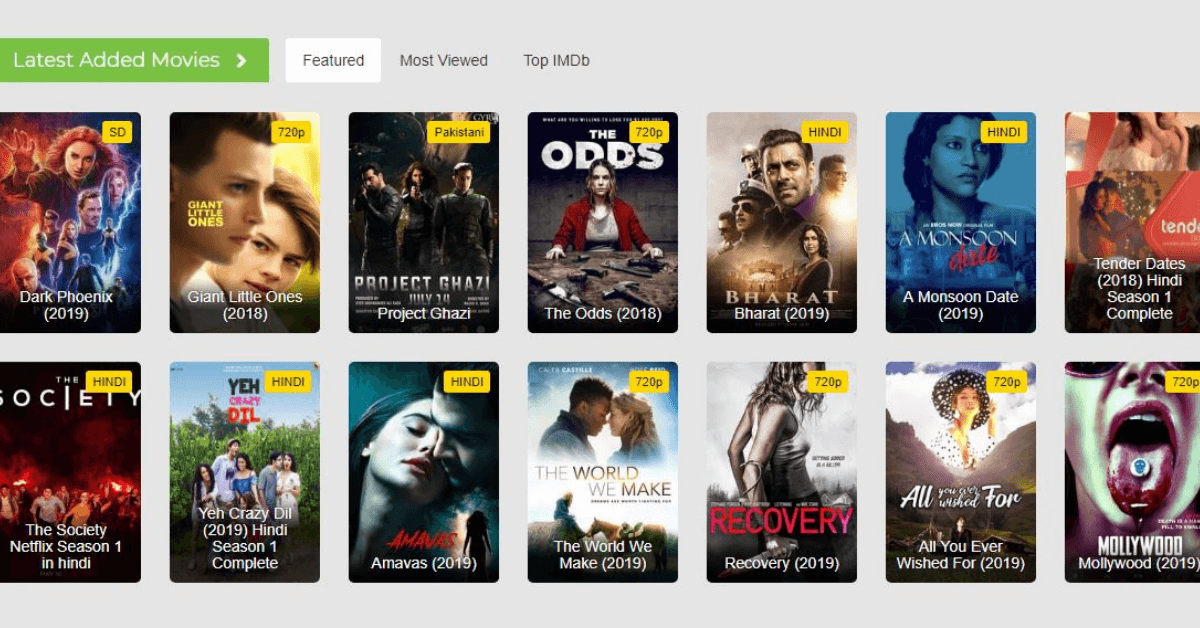Click The Society poster artwork
The width and height of the screenshot is (1200, 628).
click(70, 472)
